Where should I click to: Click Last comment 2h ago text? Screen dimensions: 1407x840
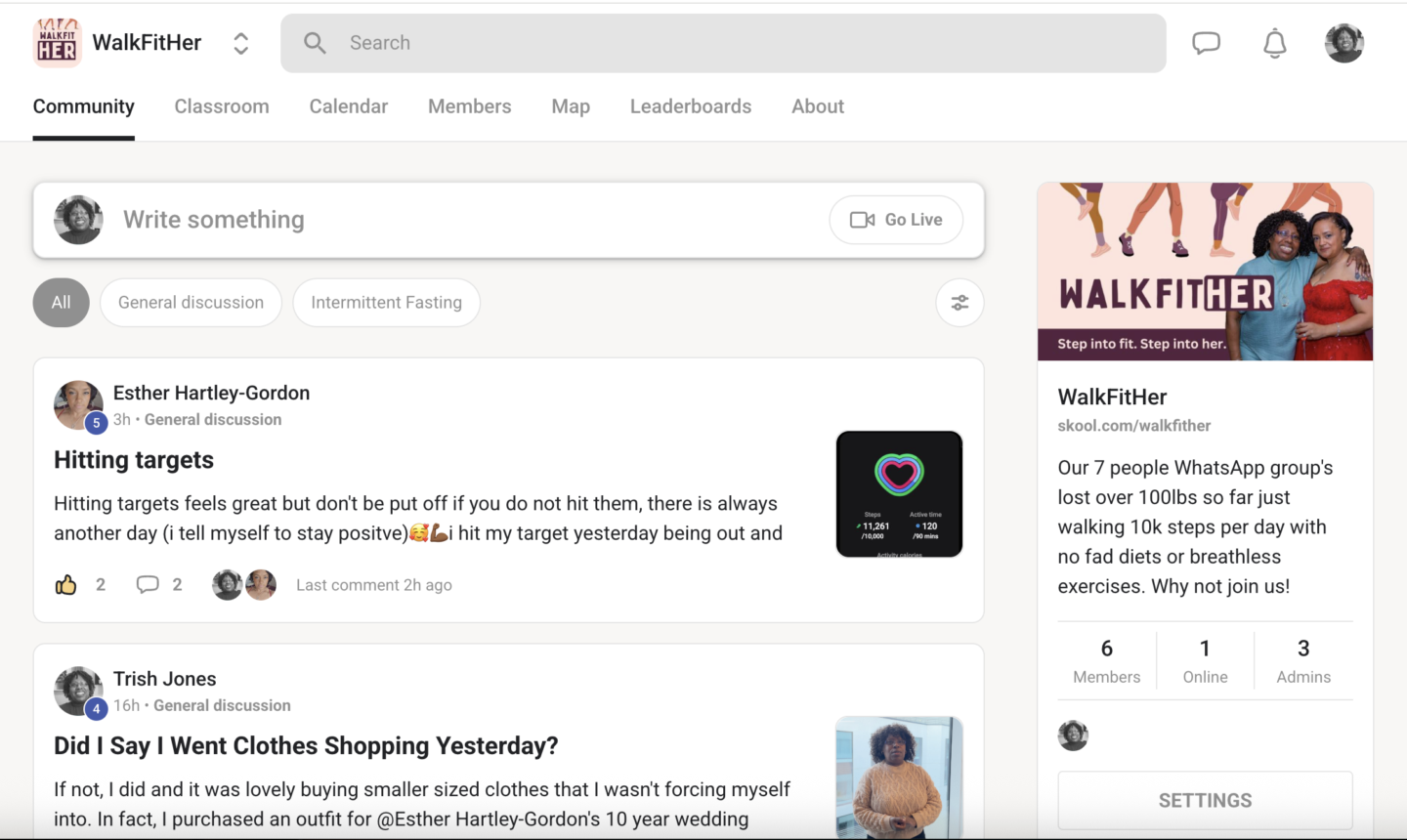coord(374,585)
